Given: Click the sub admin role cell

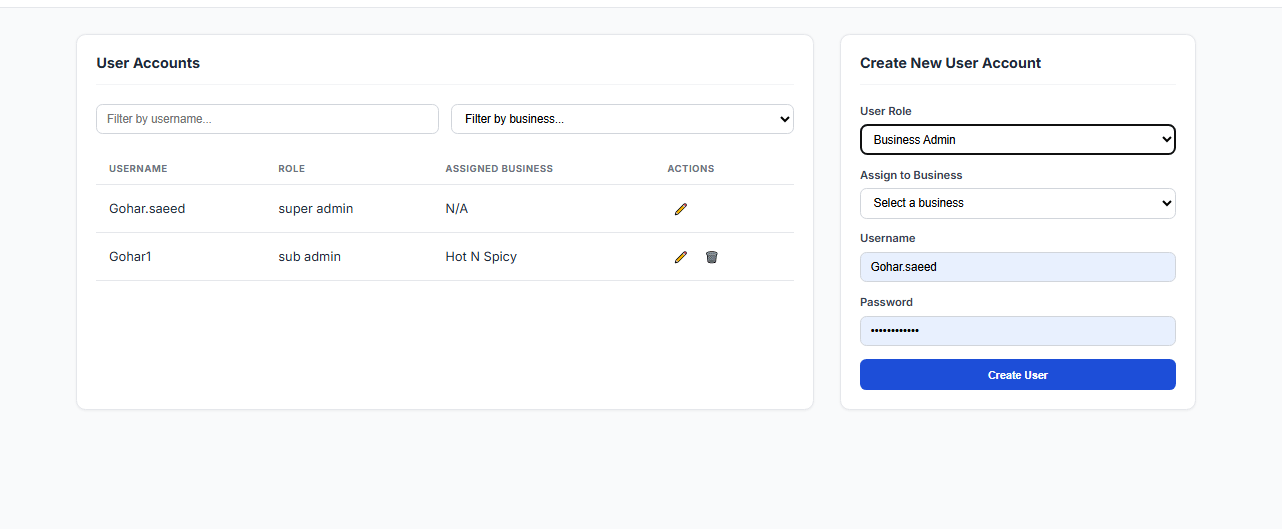Looking at the screenshot, I should pos(309,257).
